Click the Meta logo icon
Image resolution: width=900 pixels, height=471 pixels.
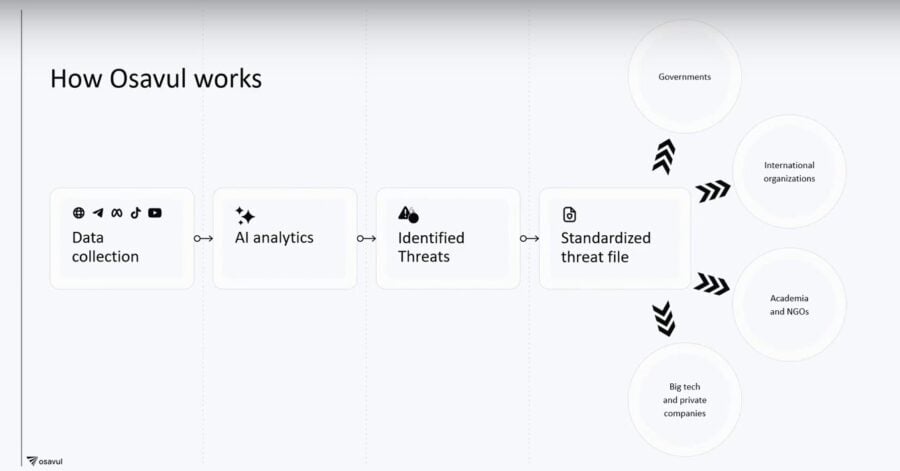[117, 213]
